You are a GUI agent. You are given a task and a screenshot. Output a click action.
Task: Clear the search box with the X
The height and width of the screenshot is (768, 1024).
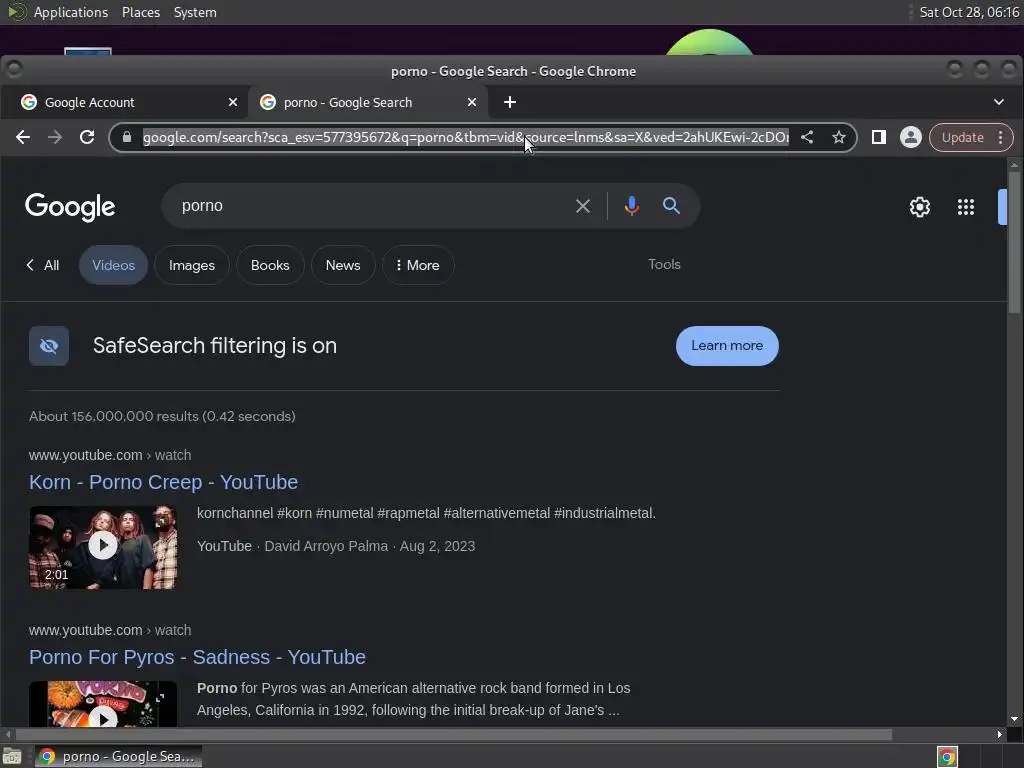[583, 206]
